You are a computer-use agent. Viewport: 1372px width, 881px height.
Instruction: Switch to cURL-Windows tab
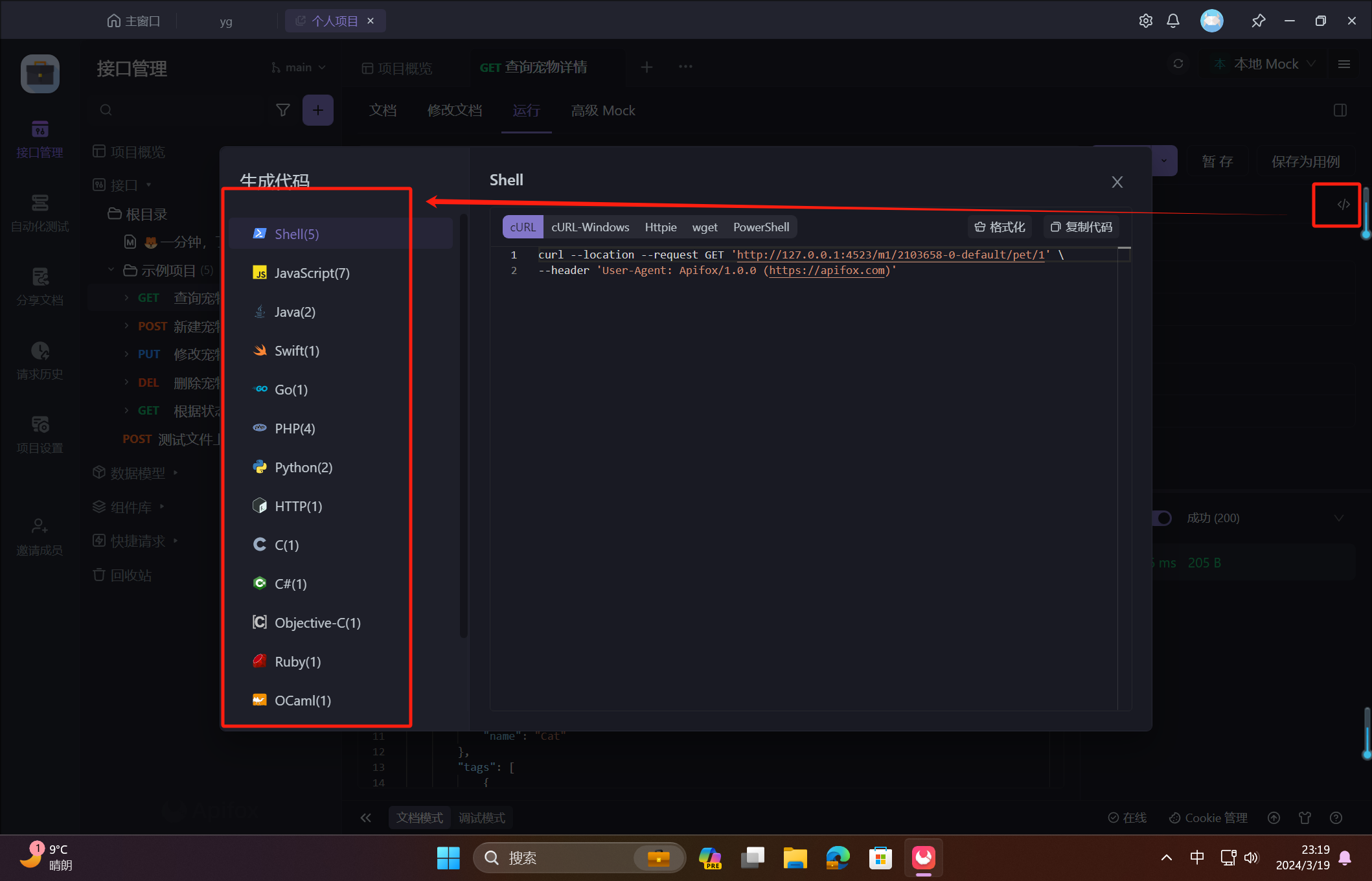589,227
